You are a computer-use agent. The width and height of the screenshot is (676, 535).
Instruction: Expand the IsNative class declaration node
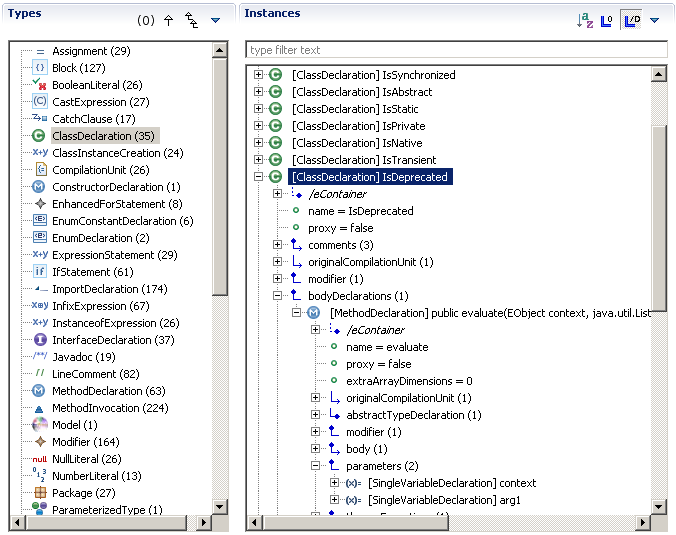[x=258, y=143]
